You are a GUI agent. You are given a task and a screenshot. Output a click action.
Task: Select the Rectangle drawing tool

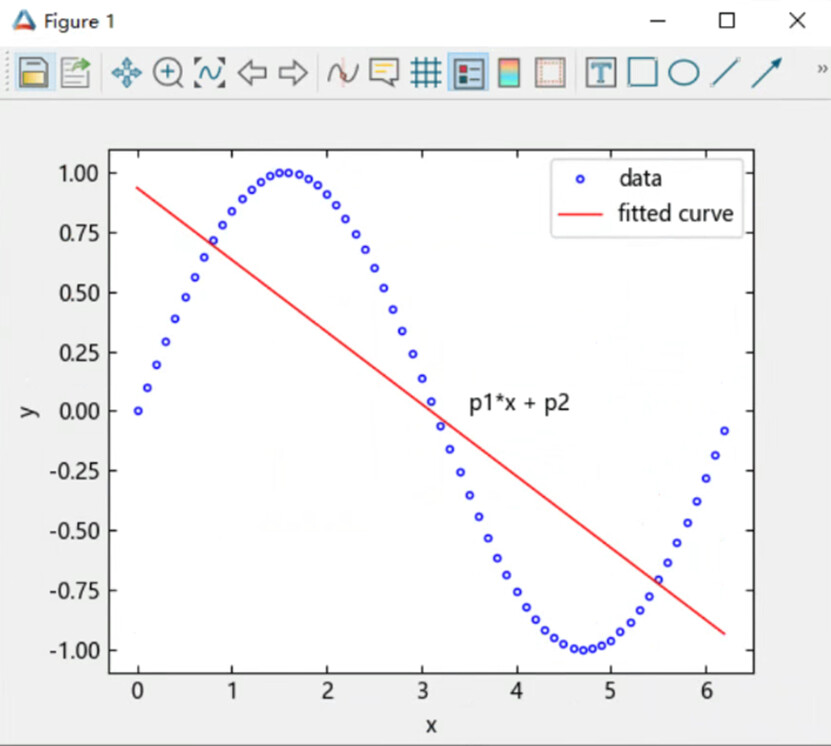pyautogui.click(x=642, y=72)
